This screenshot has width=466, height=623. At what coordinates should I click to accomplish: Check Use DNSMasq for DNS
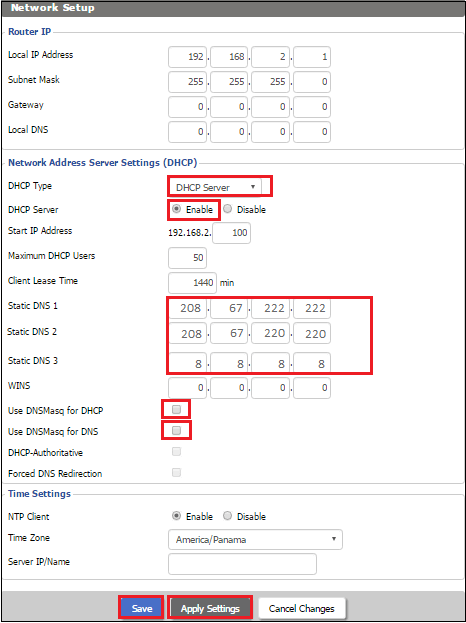[176, 431]
